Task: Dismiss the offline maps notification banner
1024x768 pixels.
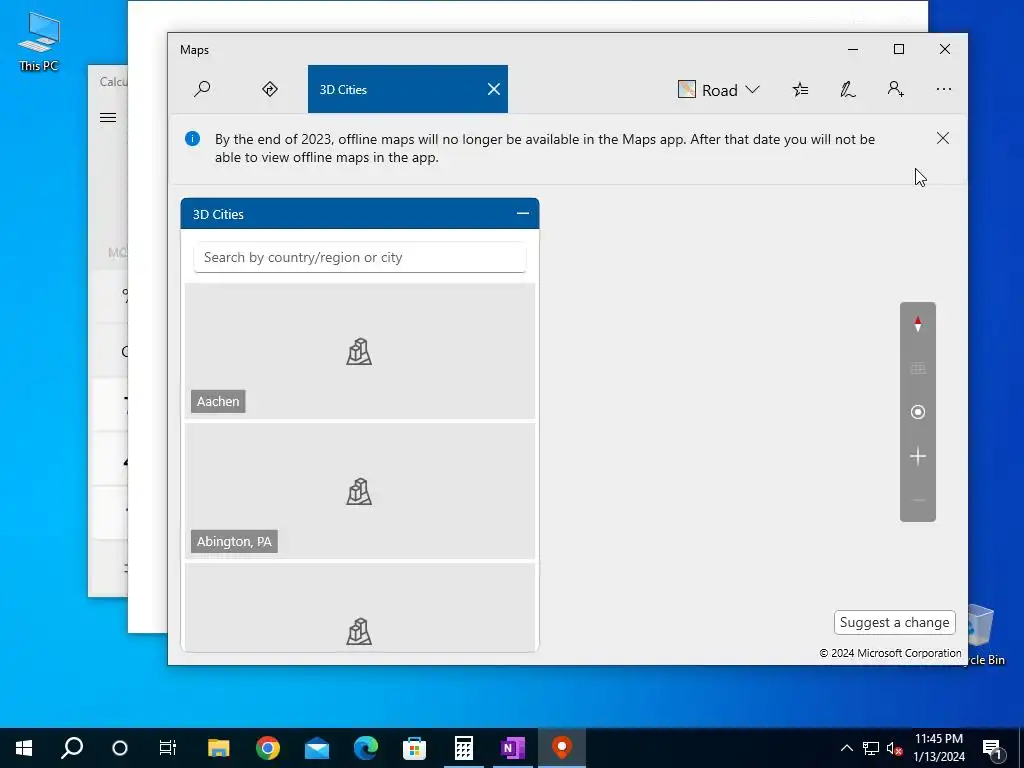Action: click(942, 138)
